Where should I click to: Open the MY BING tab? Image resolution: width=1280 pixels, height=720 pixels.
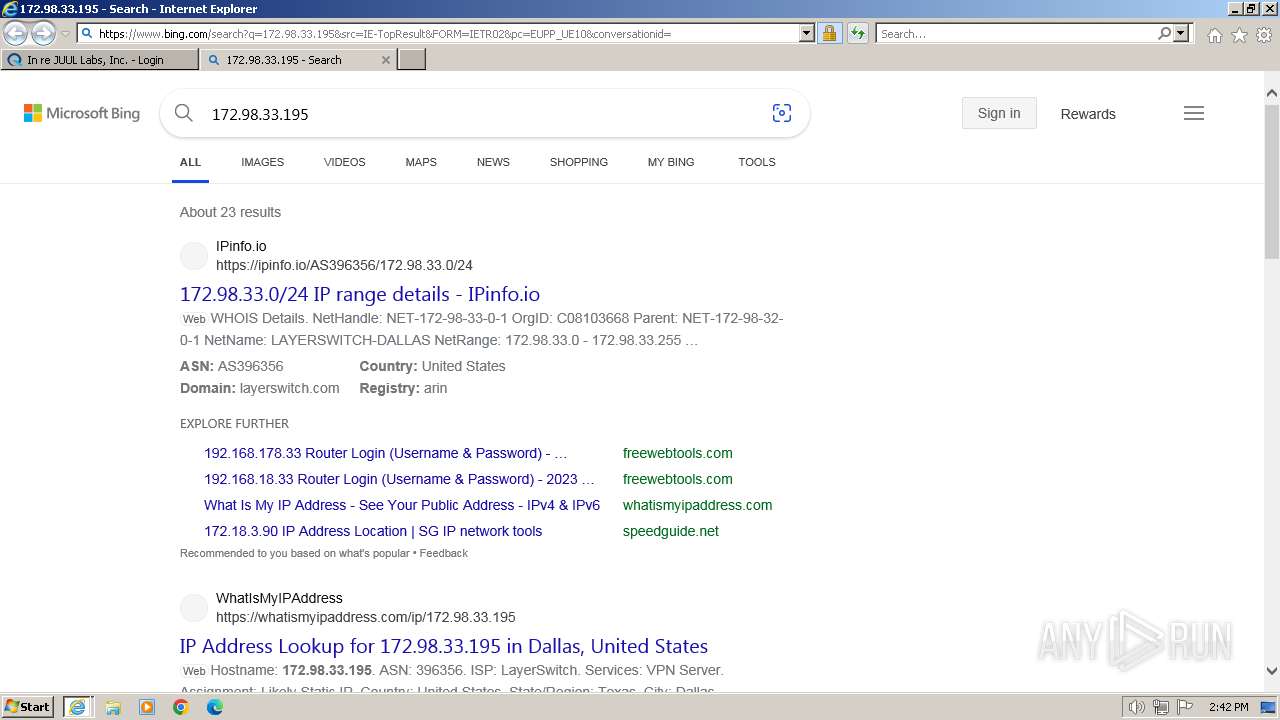coord(671,162)
